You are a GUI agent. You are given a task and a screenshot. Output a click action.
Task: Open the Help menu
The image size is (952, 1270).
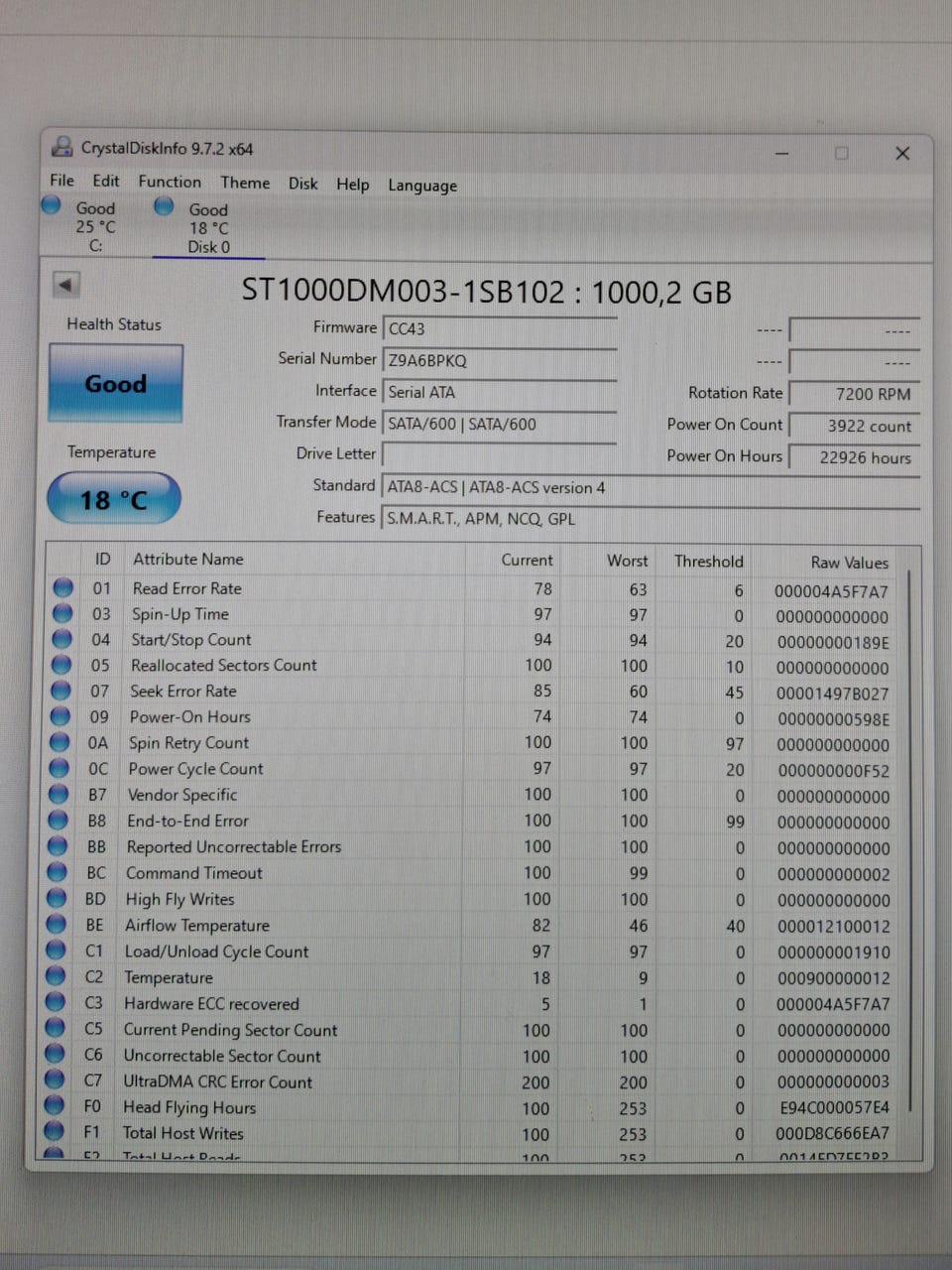tap(352, 185)
